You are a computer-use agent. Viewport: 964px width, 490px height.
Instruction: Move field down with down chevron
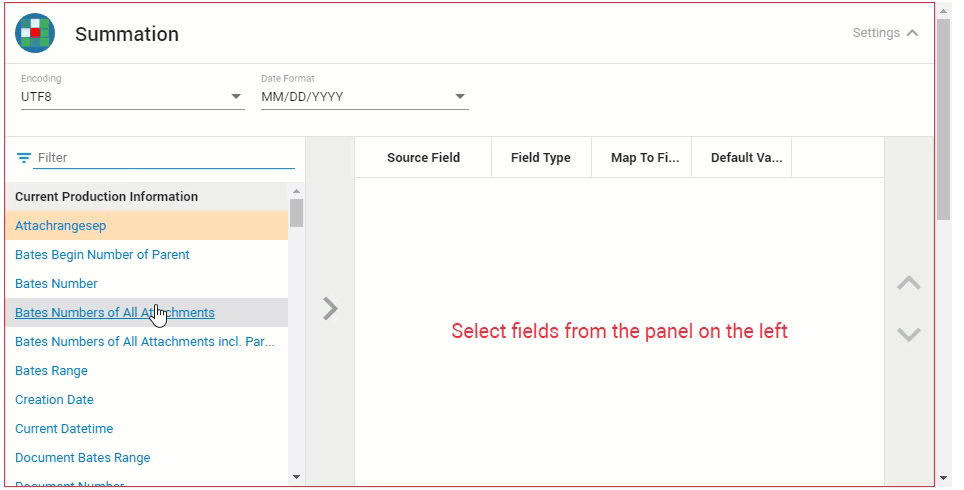point(908,335)
